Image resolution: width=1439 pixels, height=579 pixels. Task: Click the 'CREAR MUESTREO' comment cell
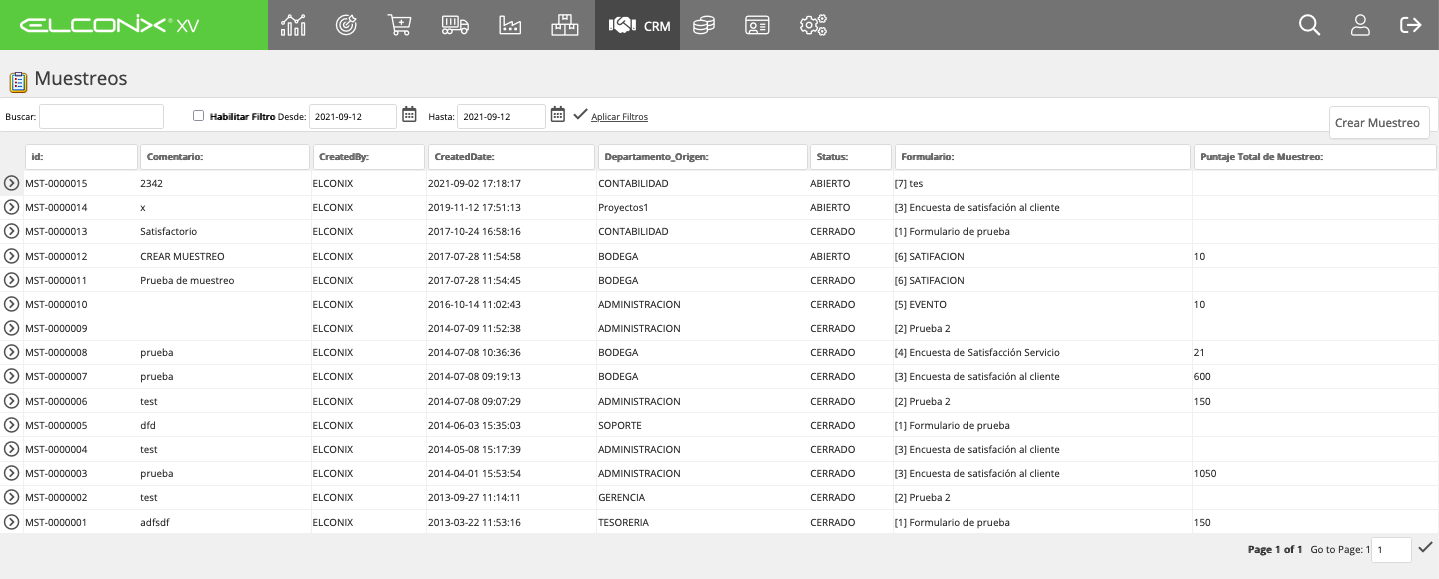click(x=183, y=256)
